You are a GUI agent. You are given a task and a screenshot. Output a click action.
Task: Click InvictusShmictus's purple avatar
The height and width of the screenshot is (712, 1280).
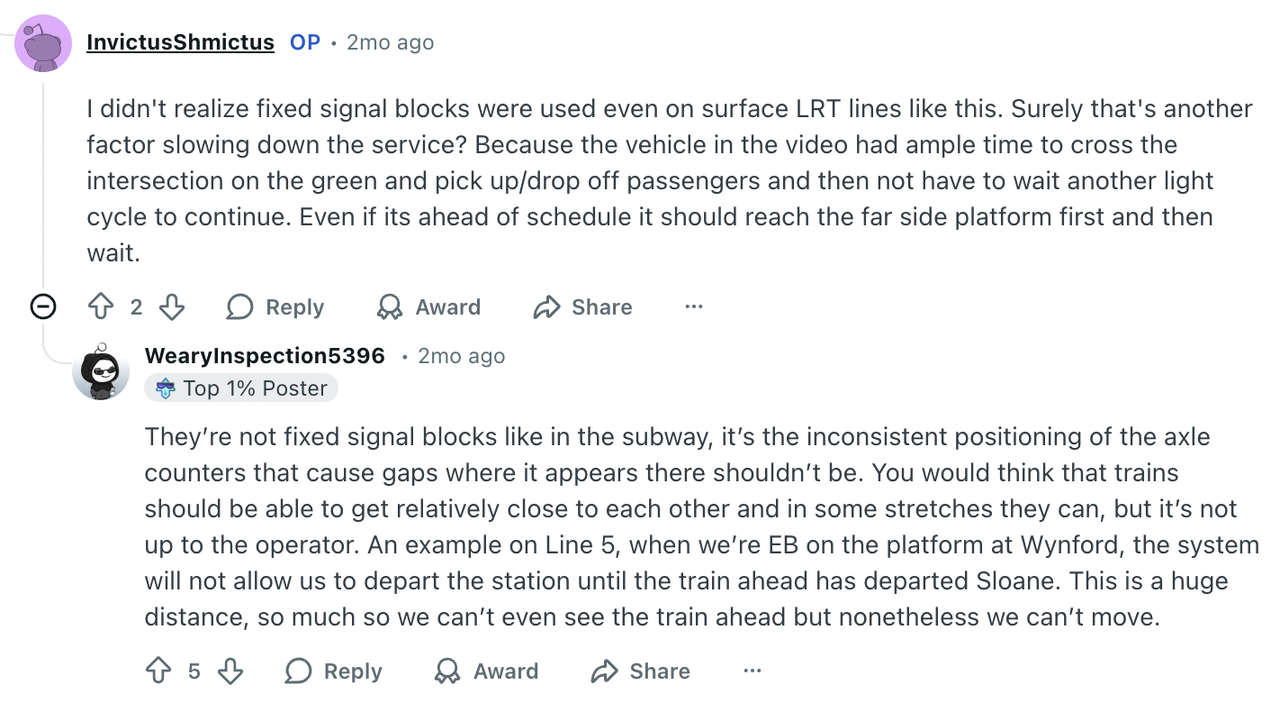[x=43, y=43]
